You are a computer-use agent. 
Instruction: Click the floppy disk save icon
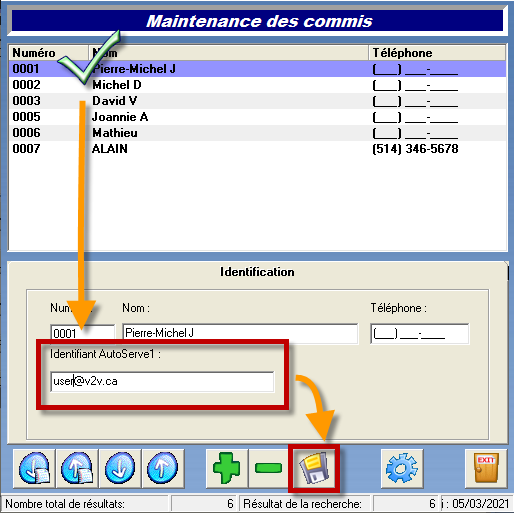pos(314,468)
